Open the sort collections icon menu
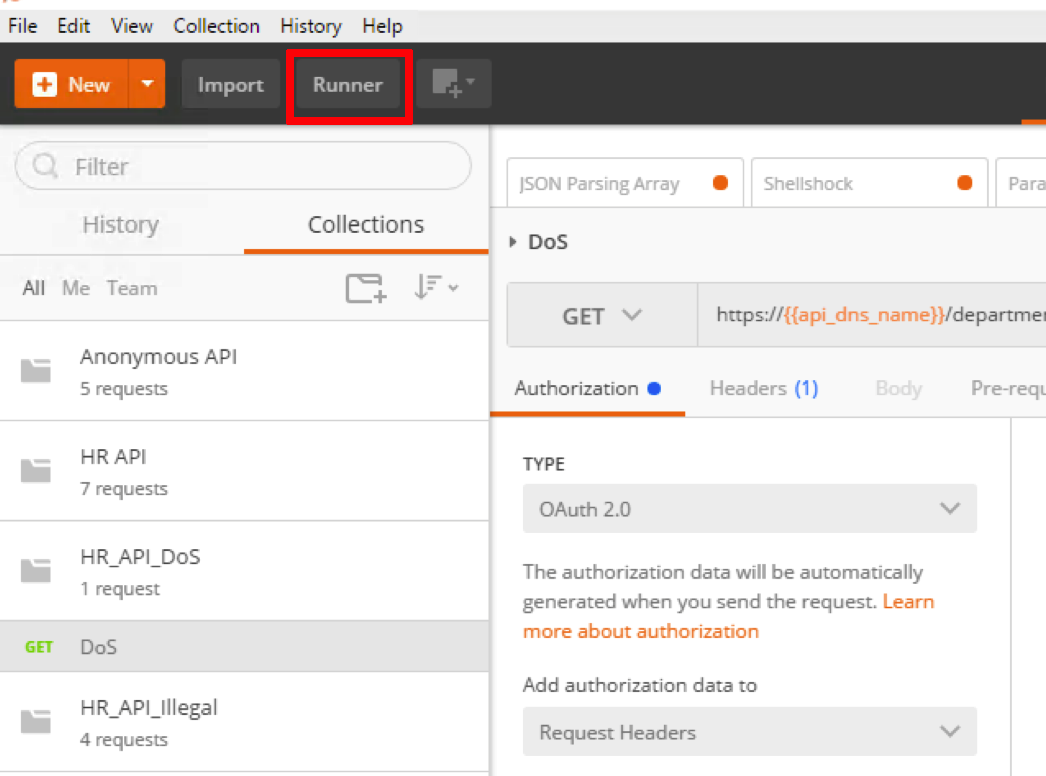Screen dimensions: 1046x776 [436, 288]
